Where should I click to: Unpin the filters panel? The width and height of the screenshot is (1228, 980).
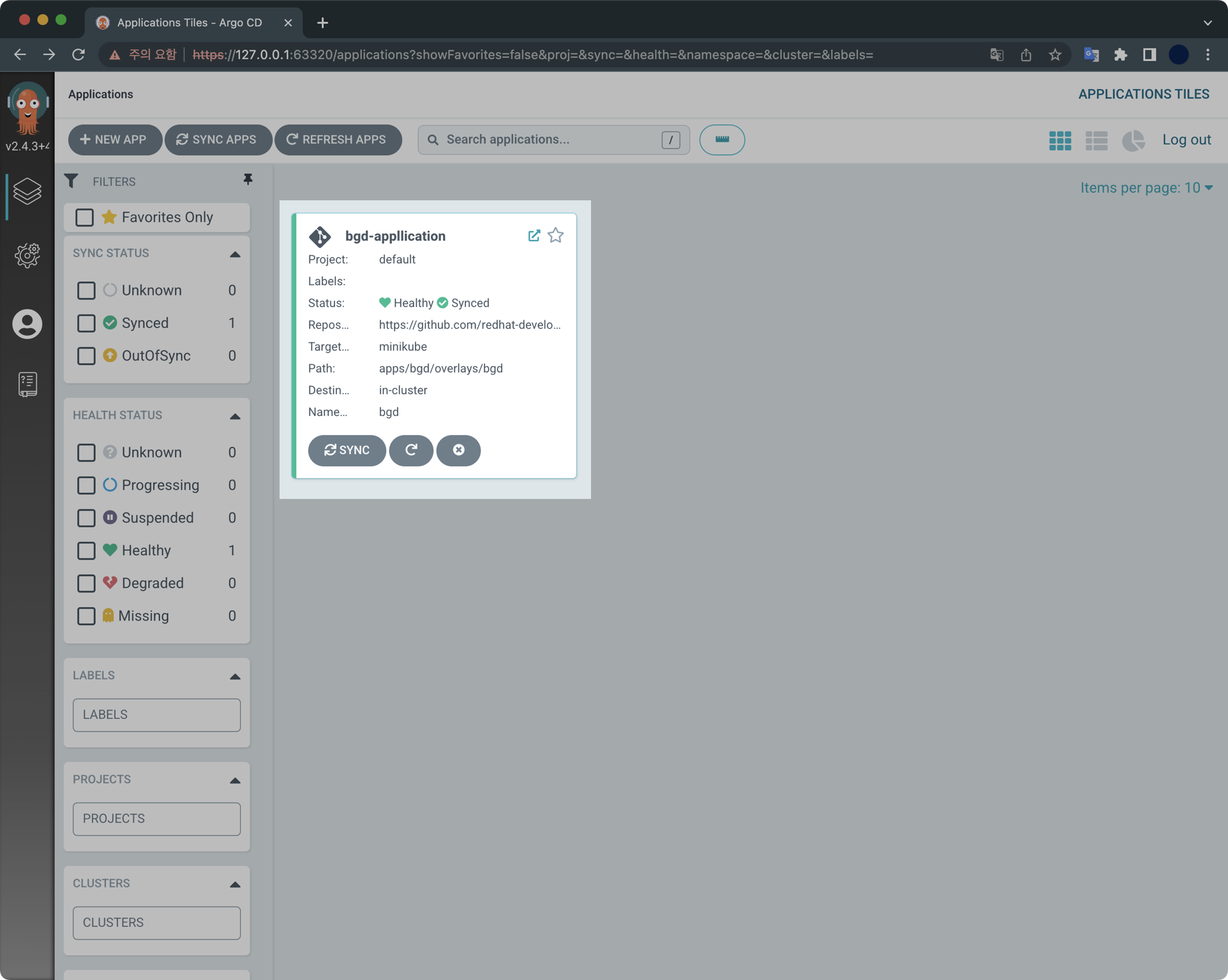[248, 180]
